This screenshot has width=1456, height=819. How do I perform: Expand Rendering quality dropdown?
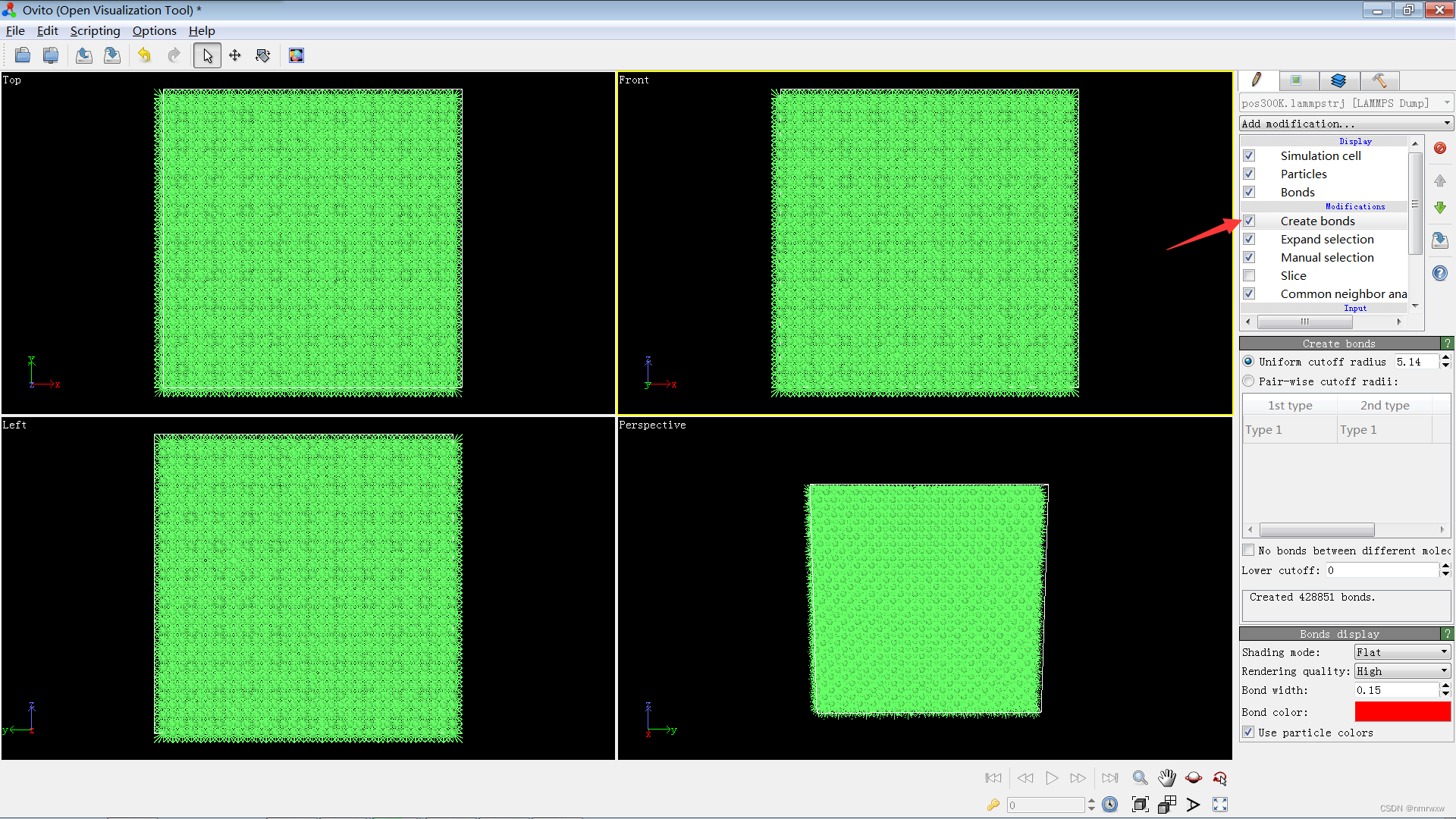(x=1402, y=671)
